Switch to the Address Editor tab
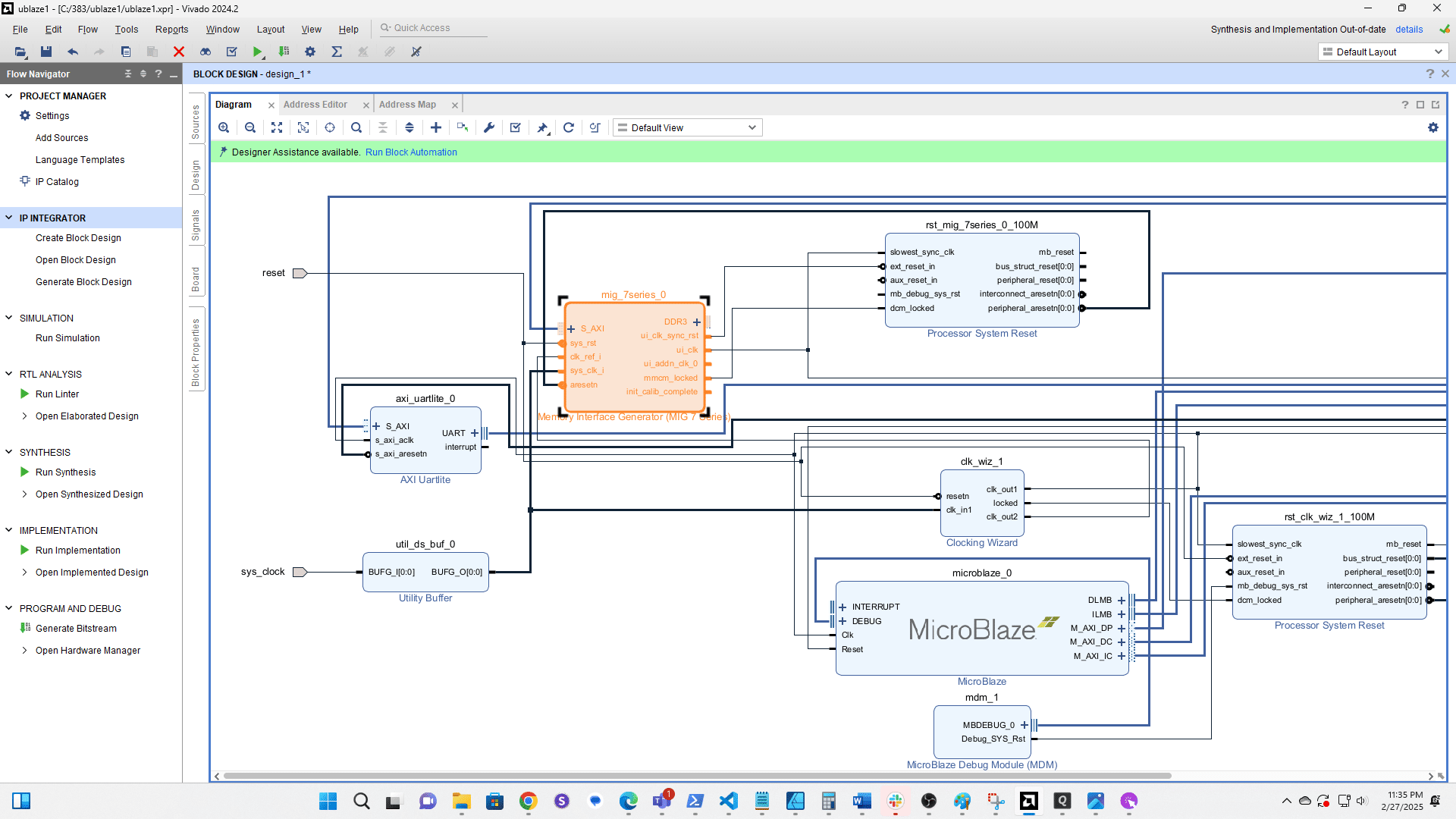This screenshot has width=1456, height=819. (x=315, y=105)
